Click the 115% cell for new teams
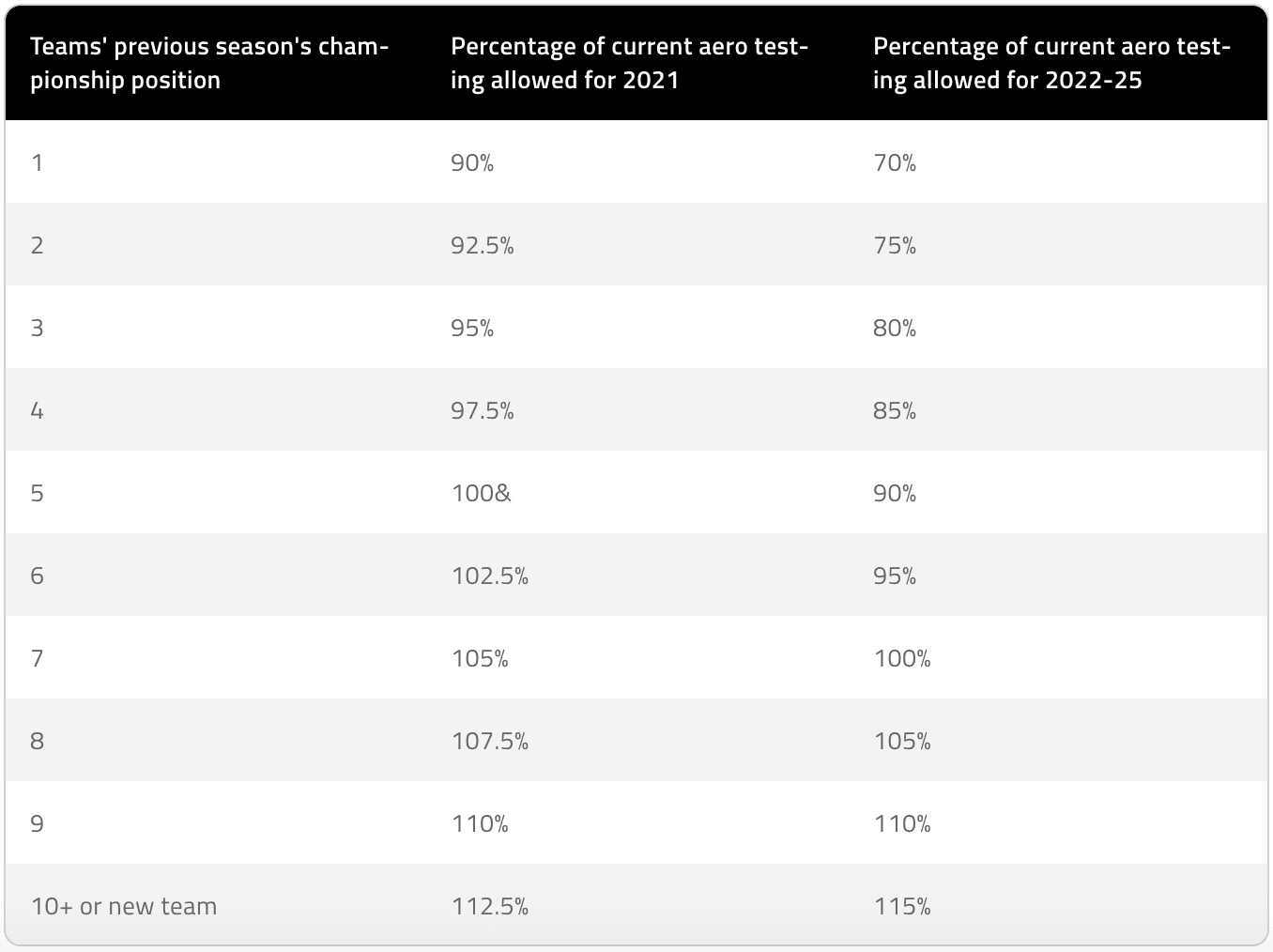 902,906
